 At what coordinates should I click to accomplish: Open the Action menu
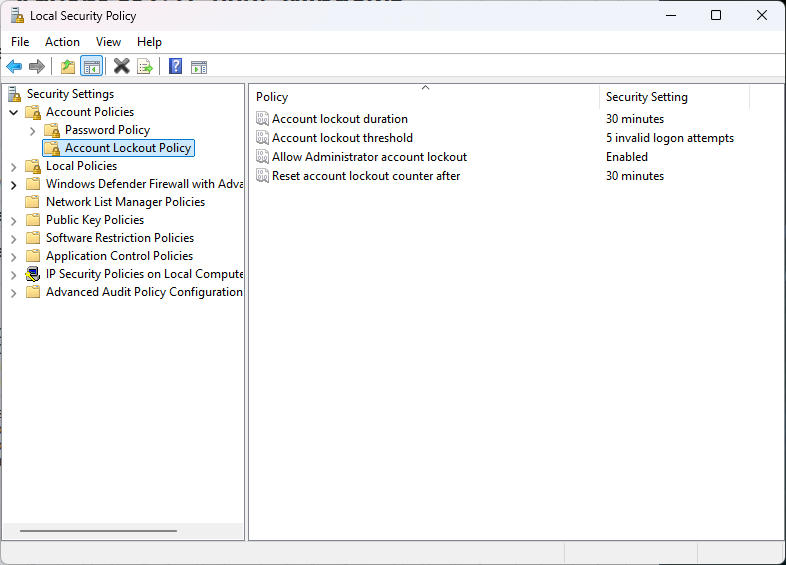pyautogui.click(x=62, y=42)
